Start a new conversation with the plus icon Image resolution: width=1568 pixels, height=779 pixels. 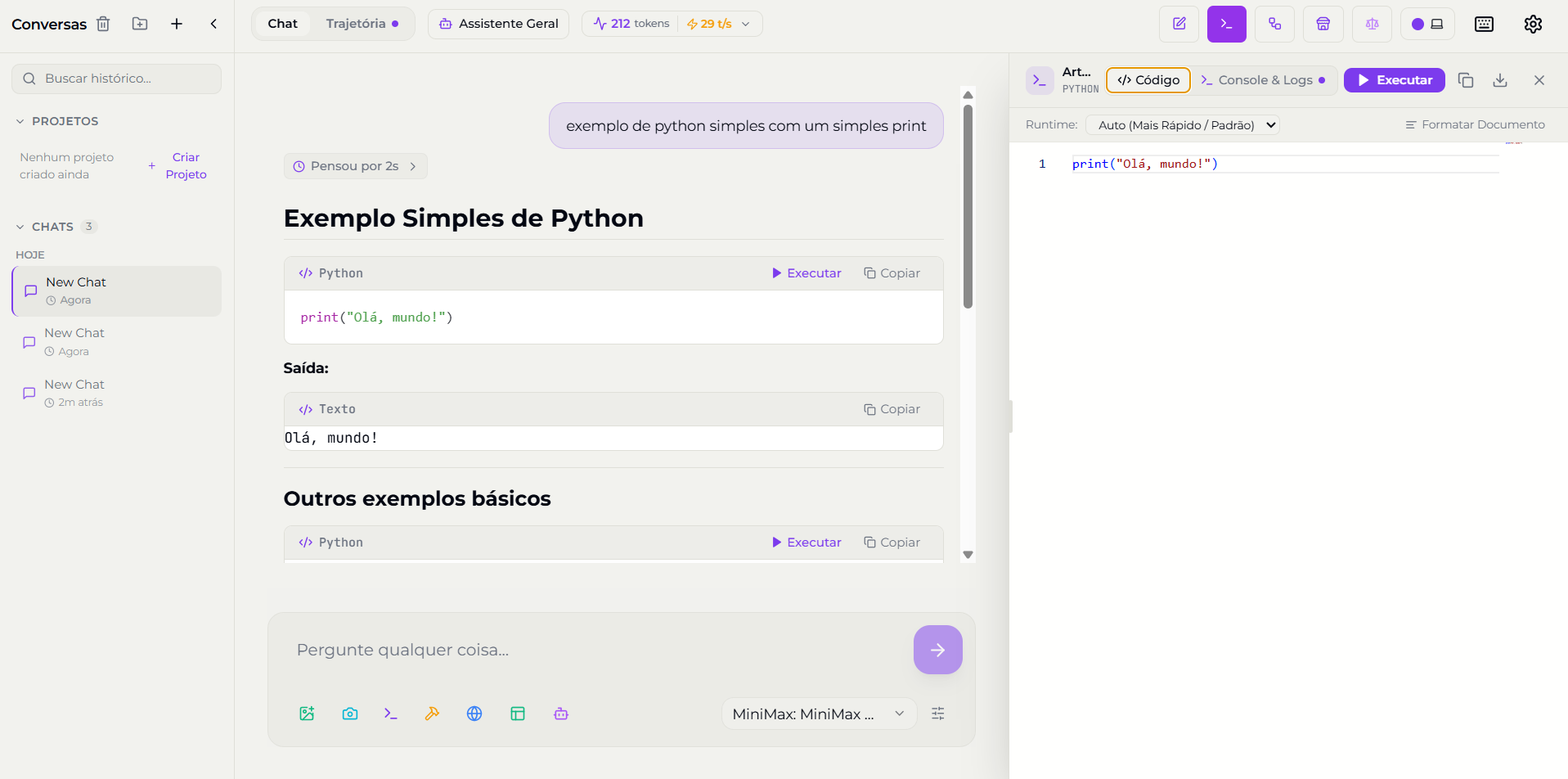tap(177, 24)
